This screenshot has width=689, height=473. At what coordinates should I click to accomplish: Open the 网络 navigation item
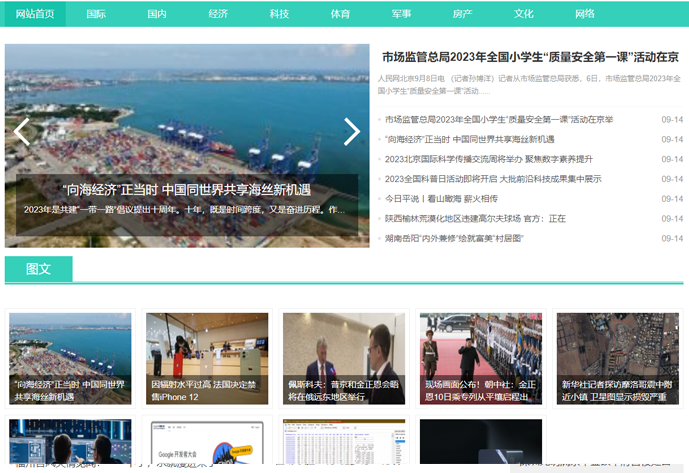(x=584, y=14)
